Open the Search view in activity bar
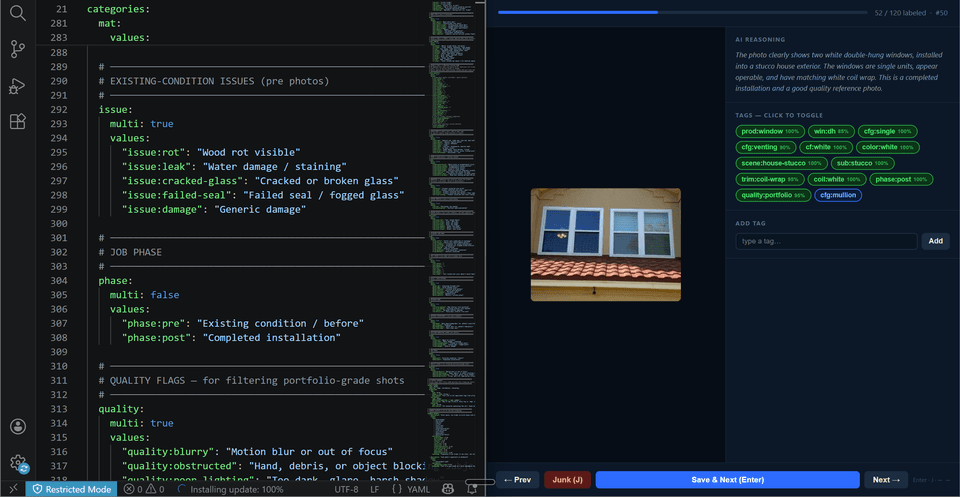 point(18,13)
